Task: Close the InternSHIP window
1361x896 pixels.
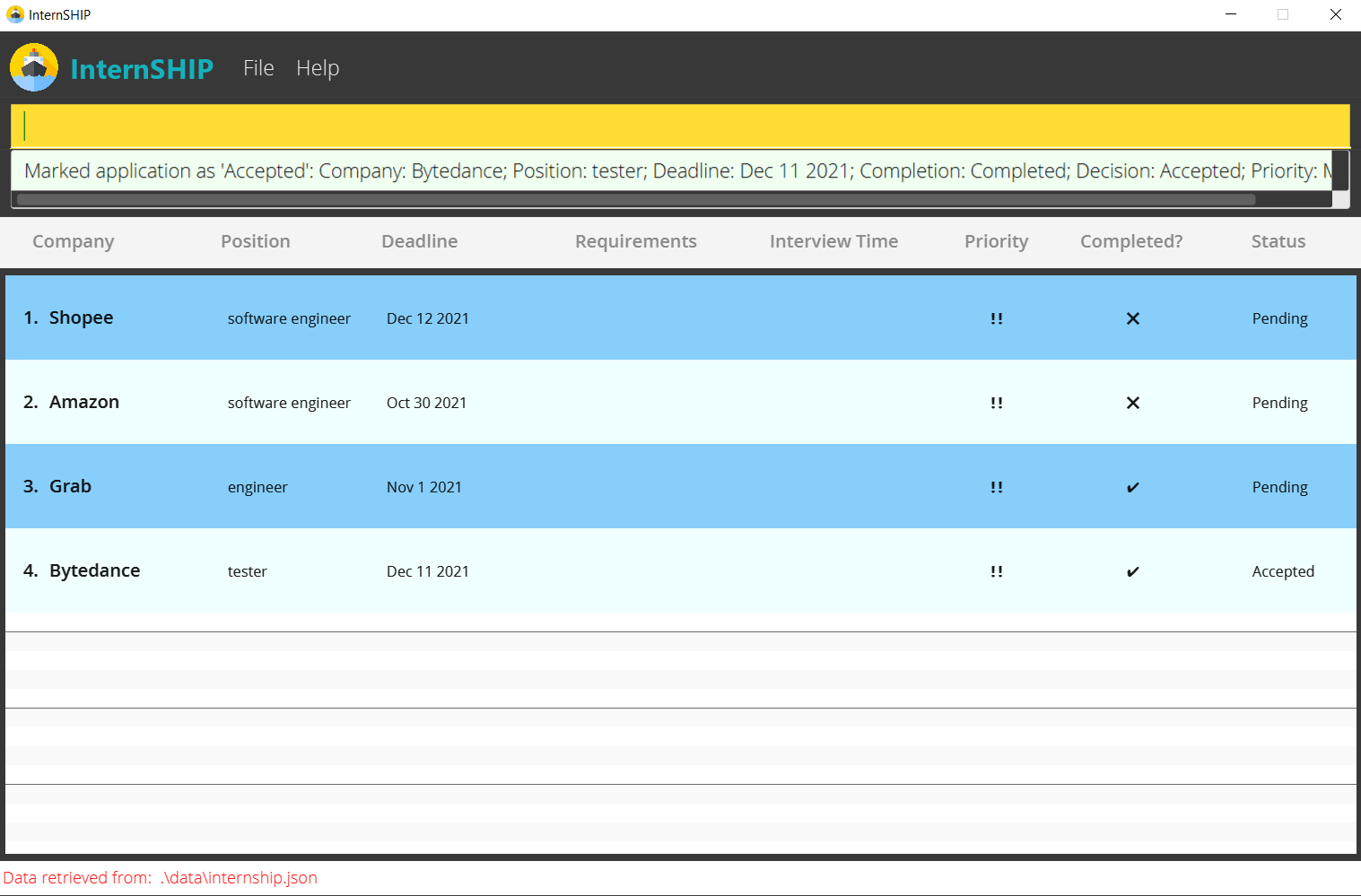Action: tap(1335, 14)
